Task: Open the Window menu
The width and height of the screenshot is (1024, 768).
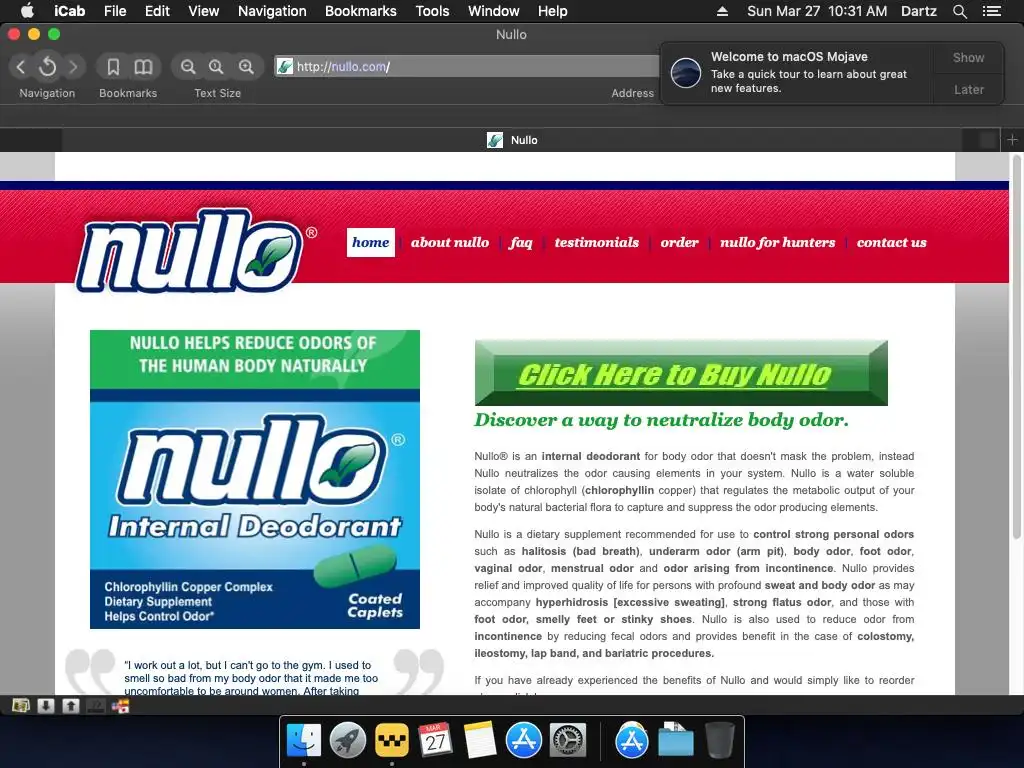Action: tap(493, 11)
